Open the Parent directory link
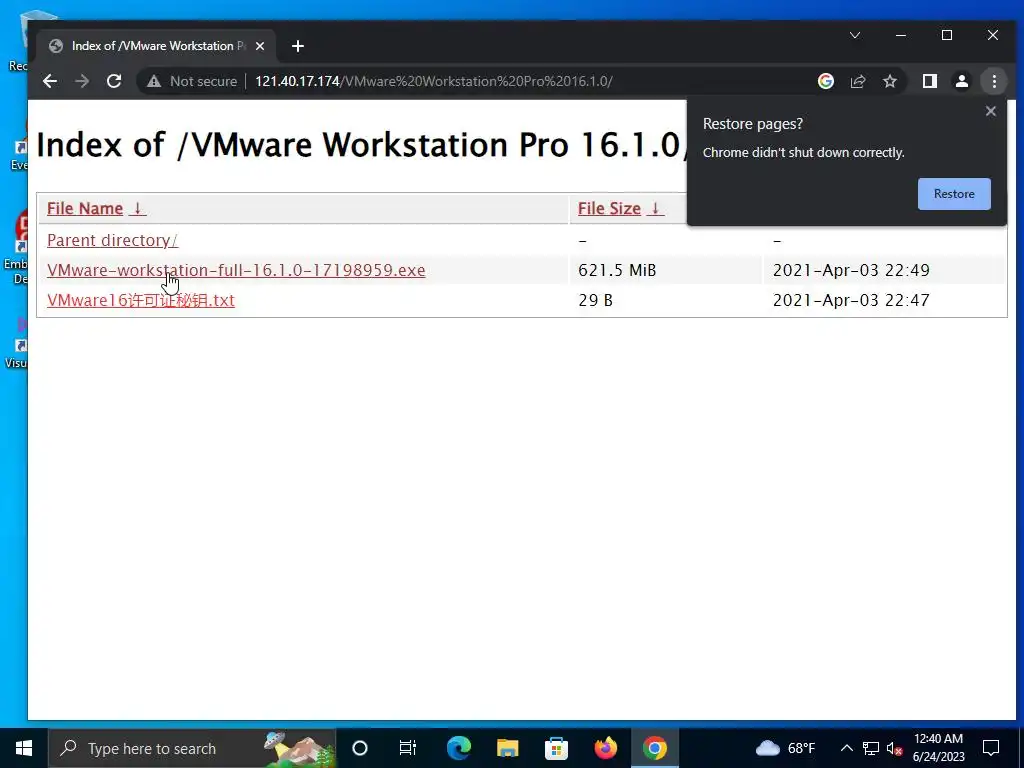 [112, 240]
